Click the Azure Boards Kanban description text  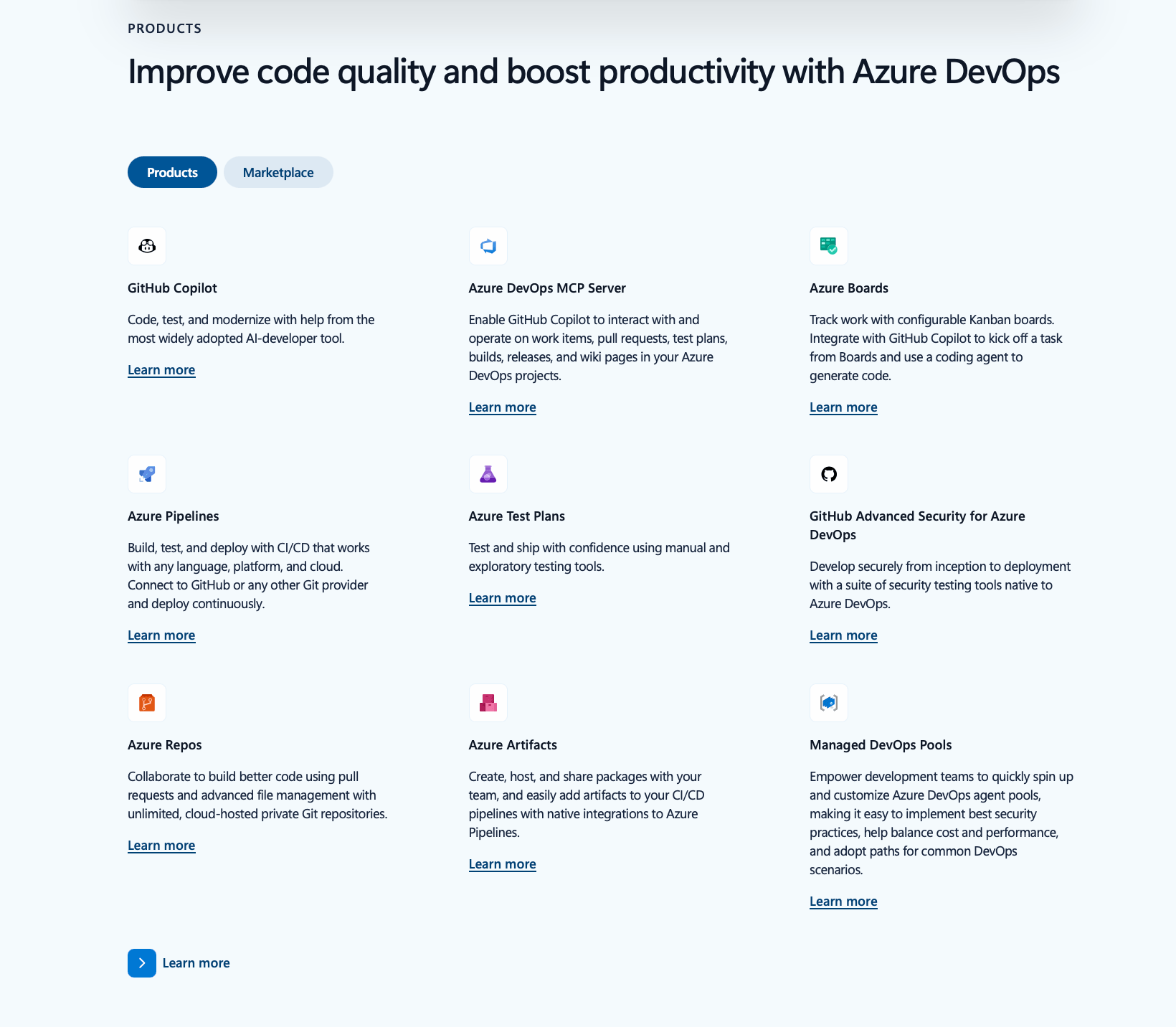(x=936, y=348)
